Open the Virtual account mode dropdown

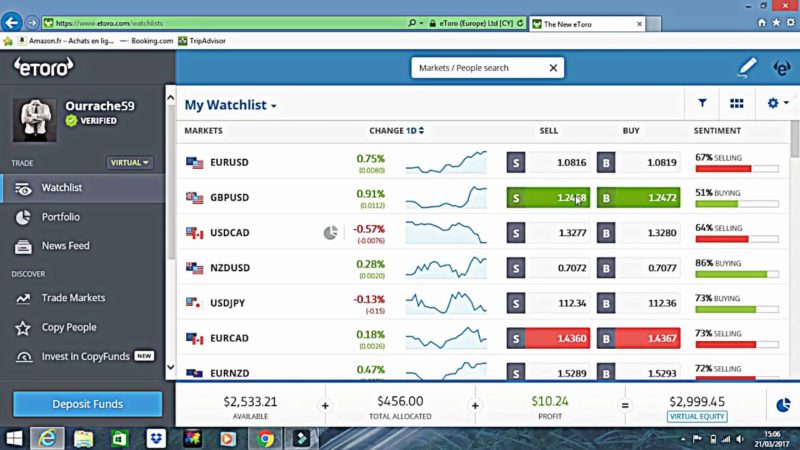129,162
